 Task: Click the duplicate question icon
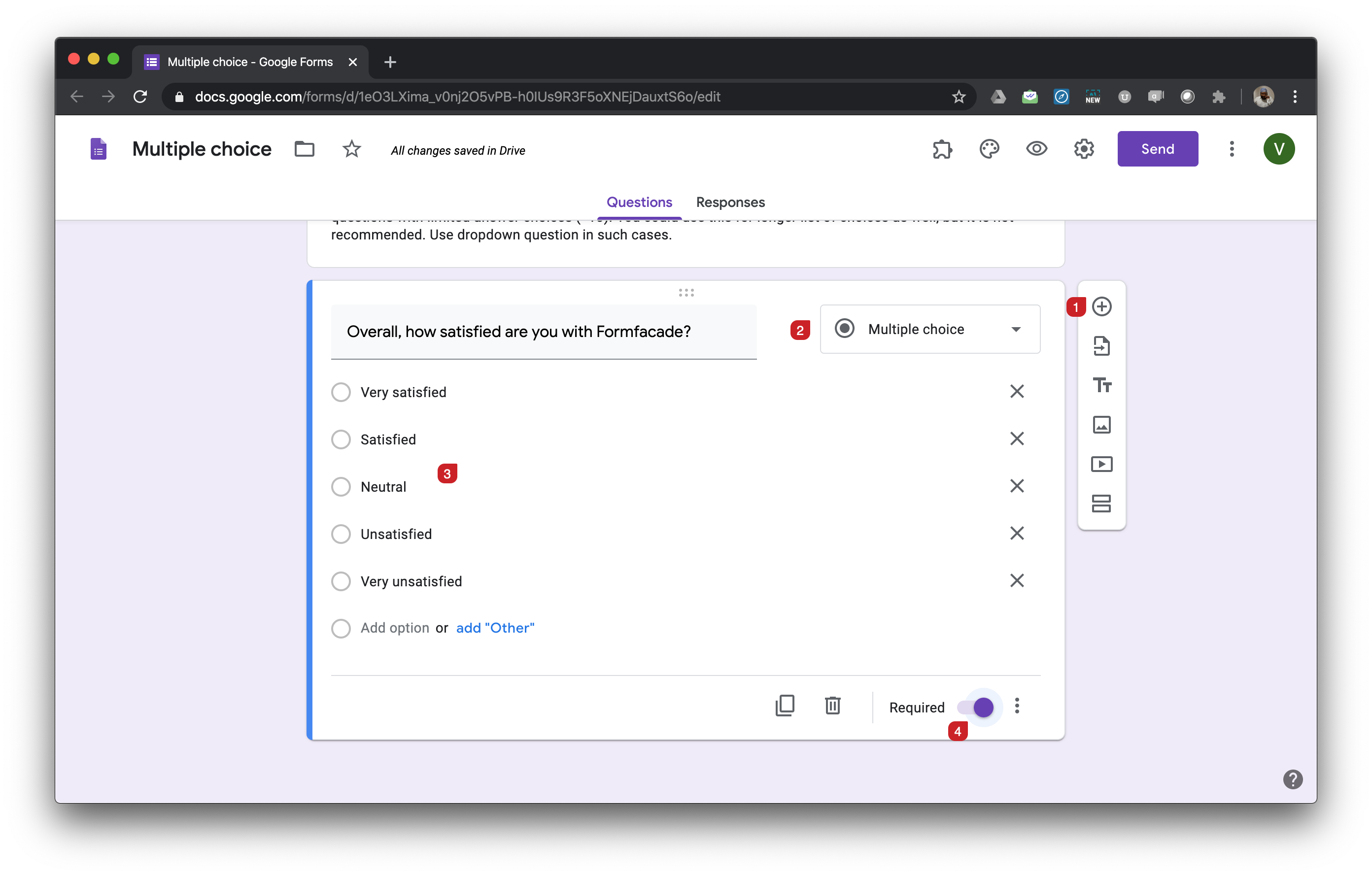click(x=785, y=707)
